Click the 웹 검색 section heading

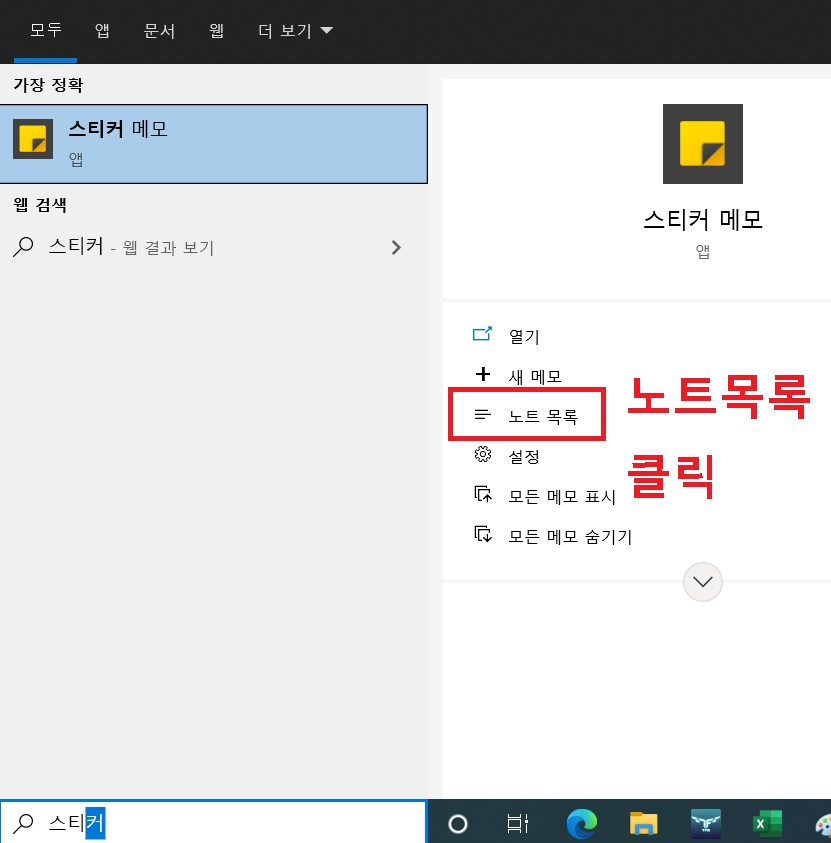click(40, 205)
